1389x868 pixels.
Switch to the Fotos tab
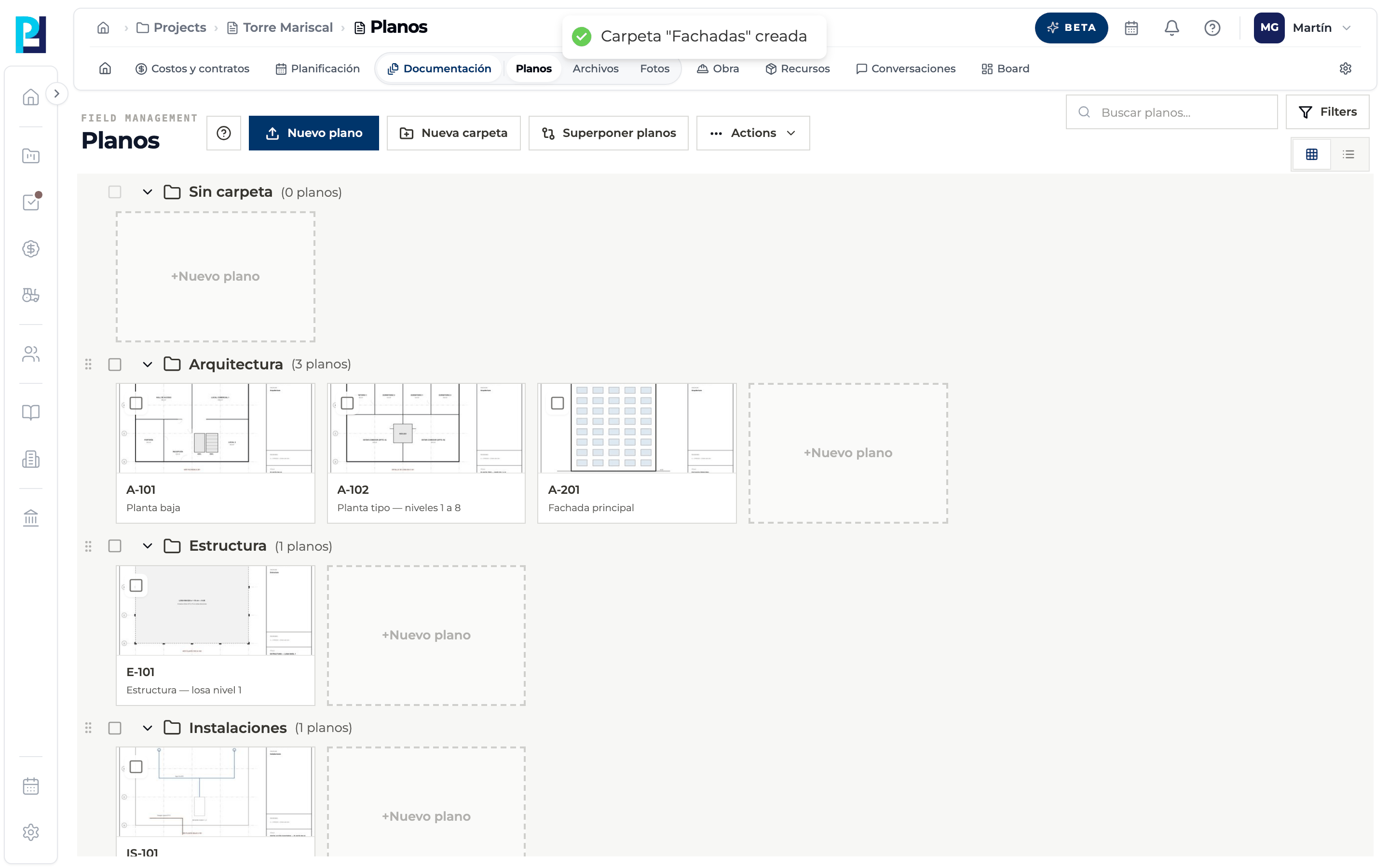tap(654, 68)
